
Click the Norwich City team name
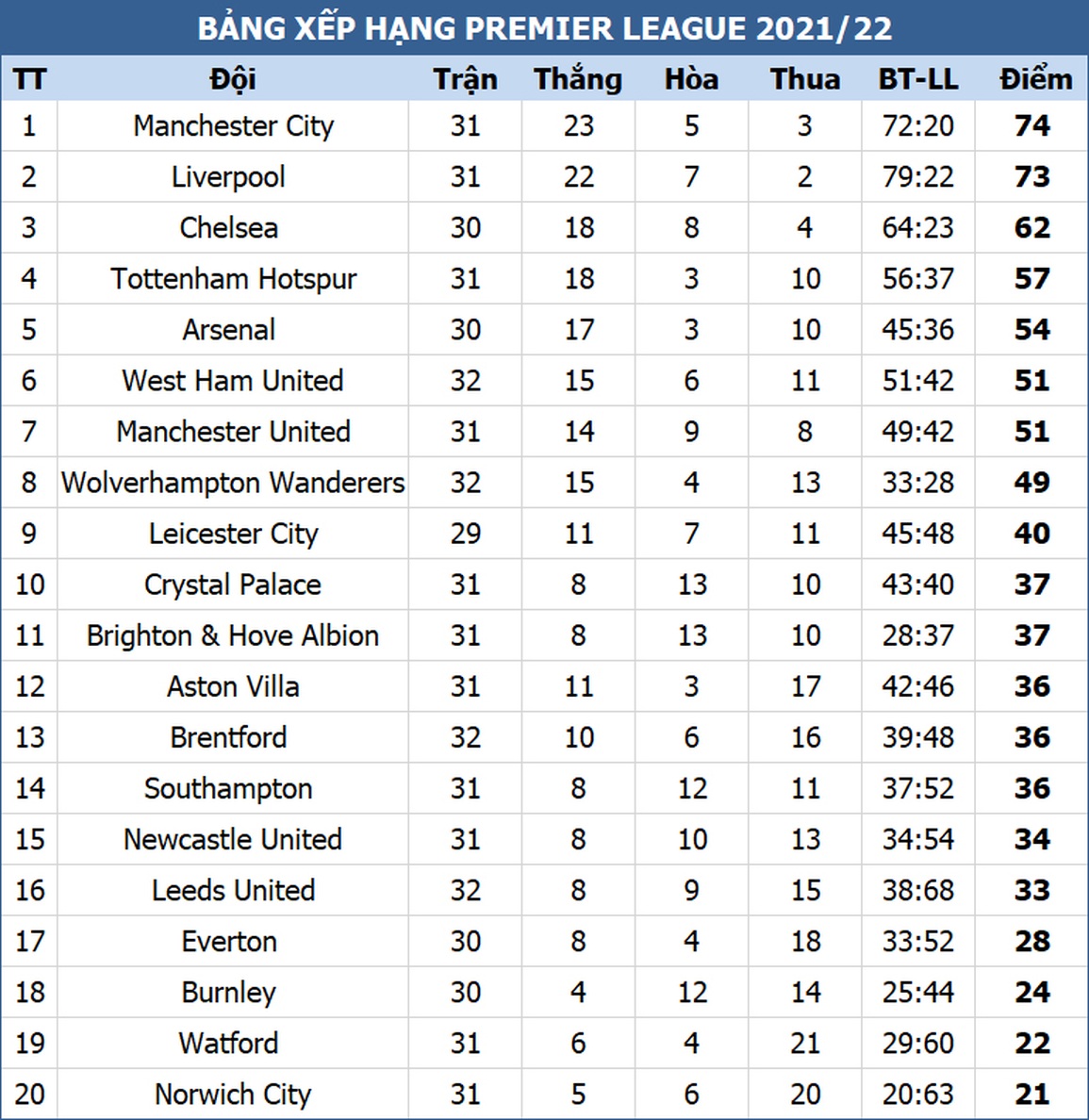(233, 1095)
